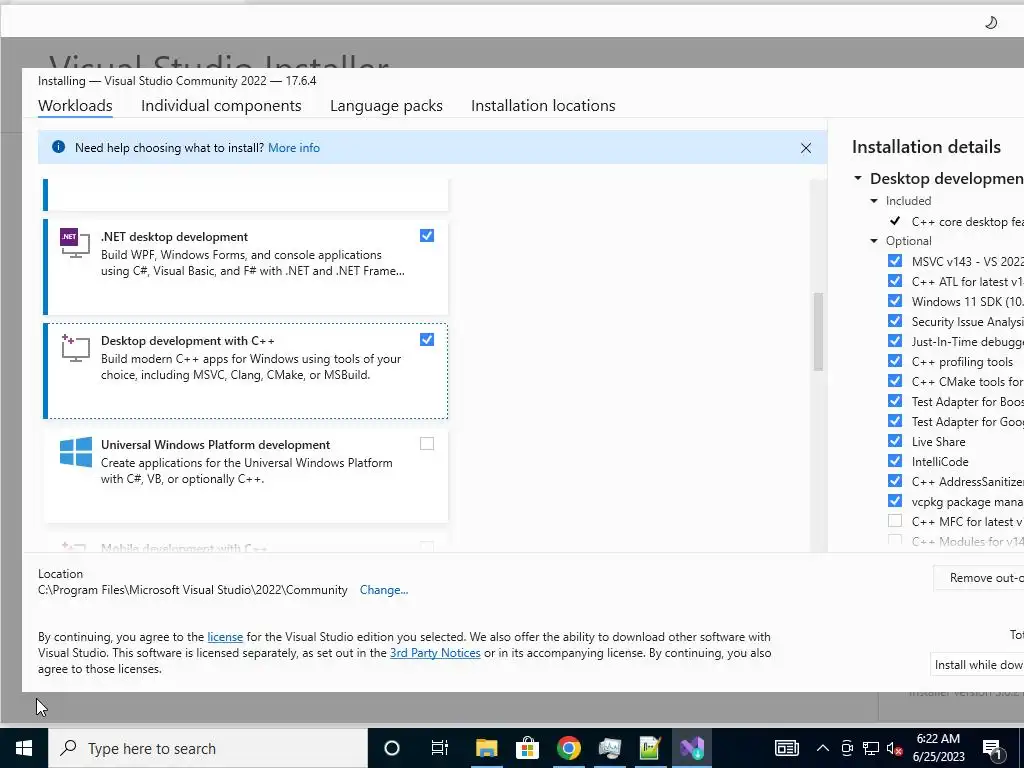Uncheck C++ CMake tools component

895,381
